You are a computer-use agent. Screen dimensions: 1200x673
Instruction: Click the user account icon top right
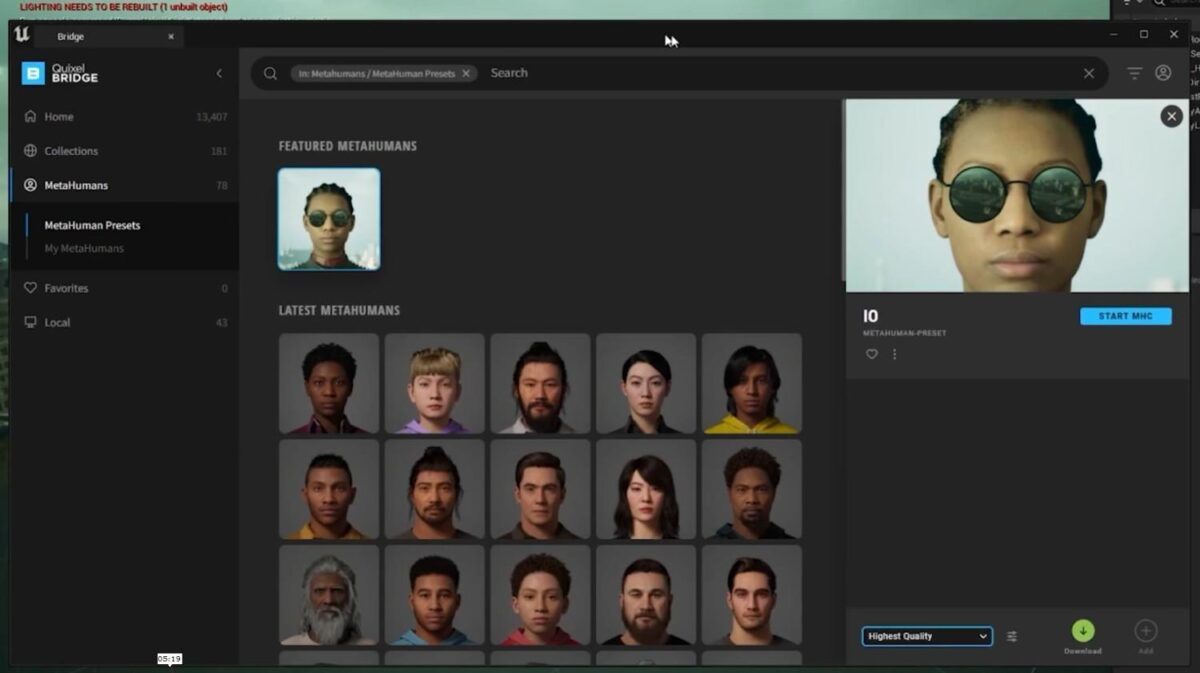[1163, 72]
